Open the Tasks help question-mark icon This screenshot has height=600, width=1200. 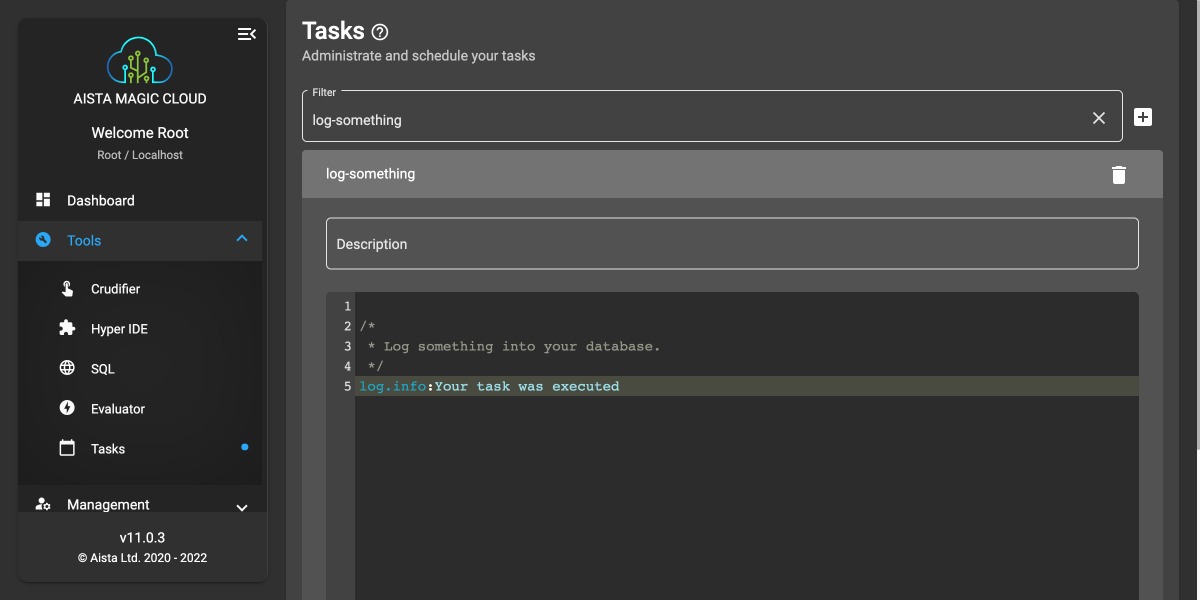pos(379,32)
